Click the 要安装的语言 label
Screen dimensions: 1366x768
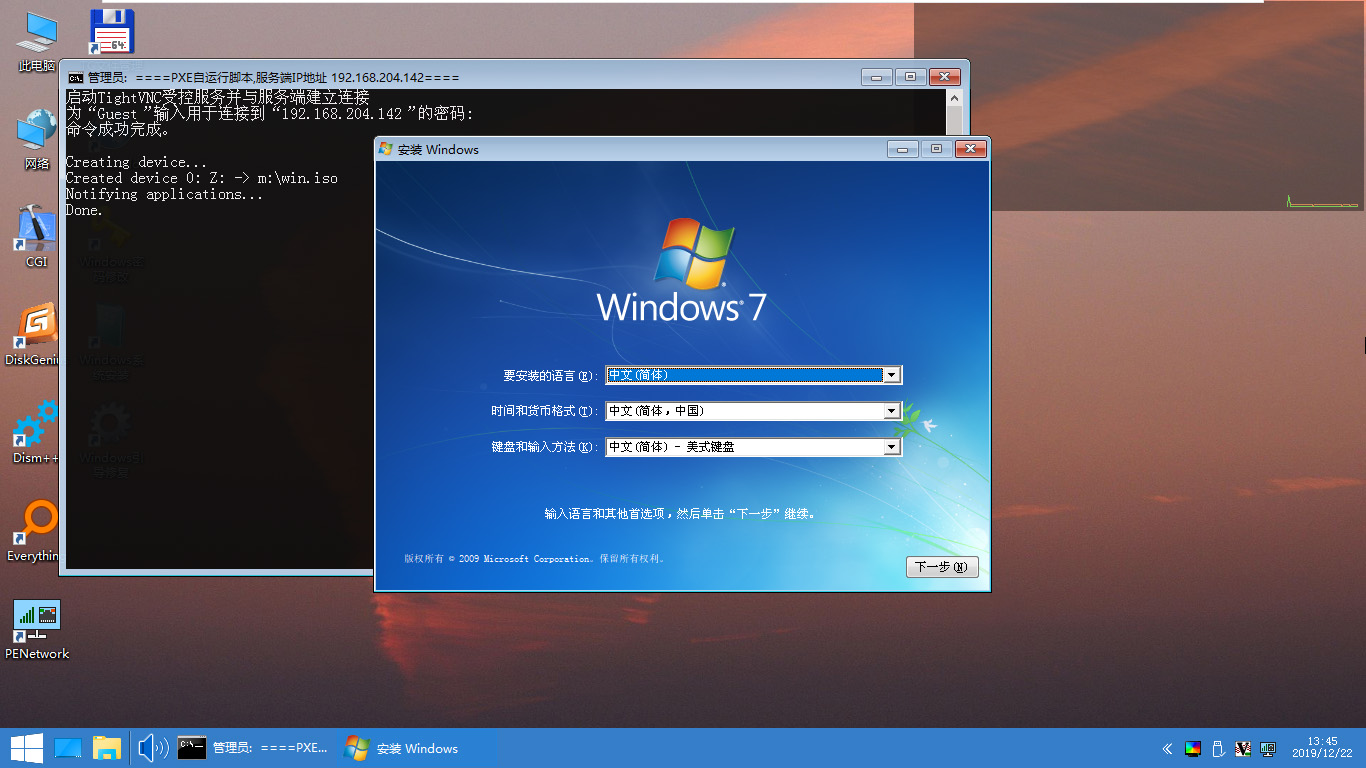tap(550, 376)
